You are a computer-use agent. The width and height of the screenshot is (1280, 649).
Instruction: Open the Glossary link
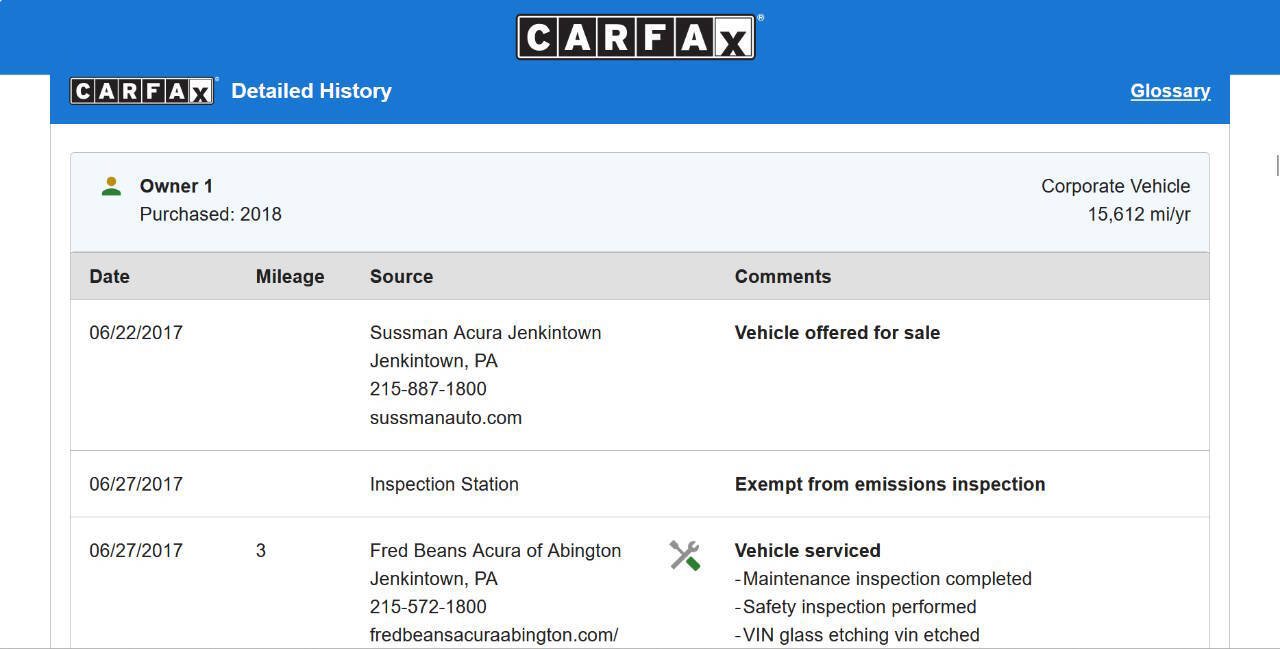click(1170, 91)
